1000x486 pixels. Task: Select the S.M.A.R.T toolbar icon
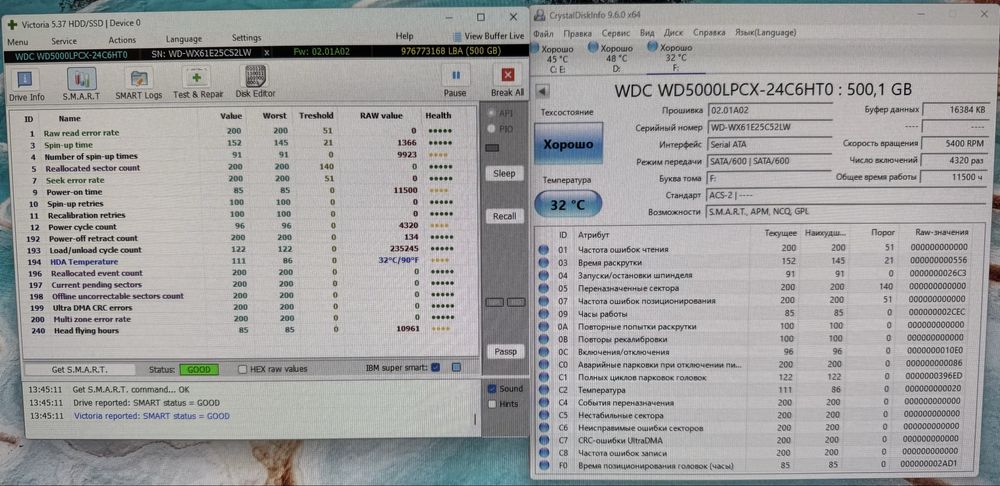tap(82, 79)
